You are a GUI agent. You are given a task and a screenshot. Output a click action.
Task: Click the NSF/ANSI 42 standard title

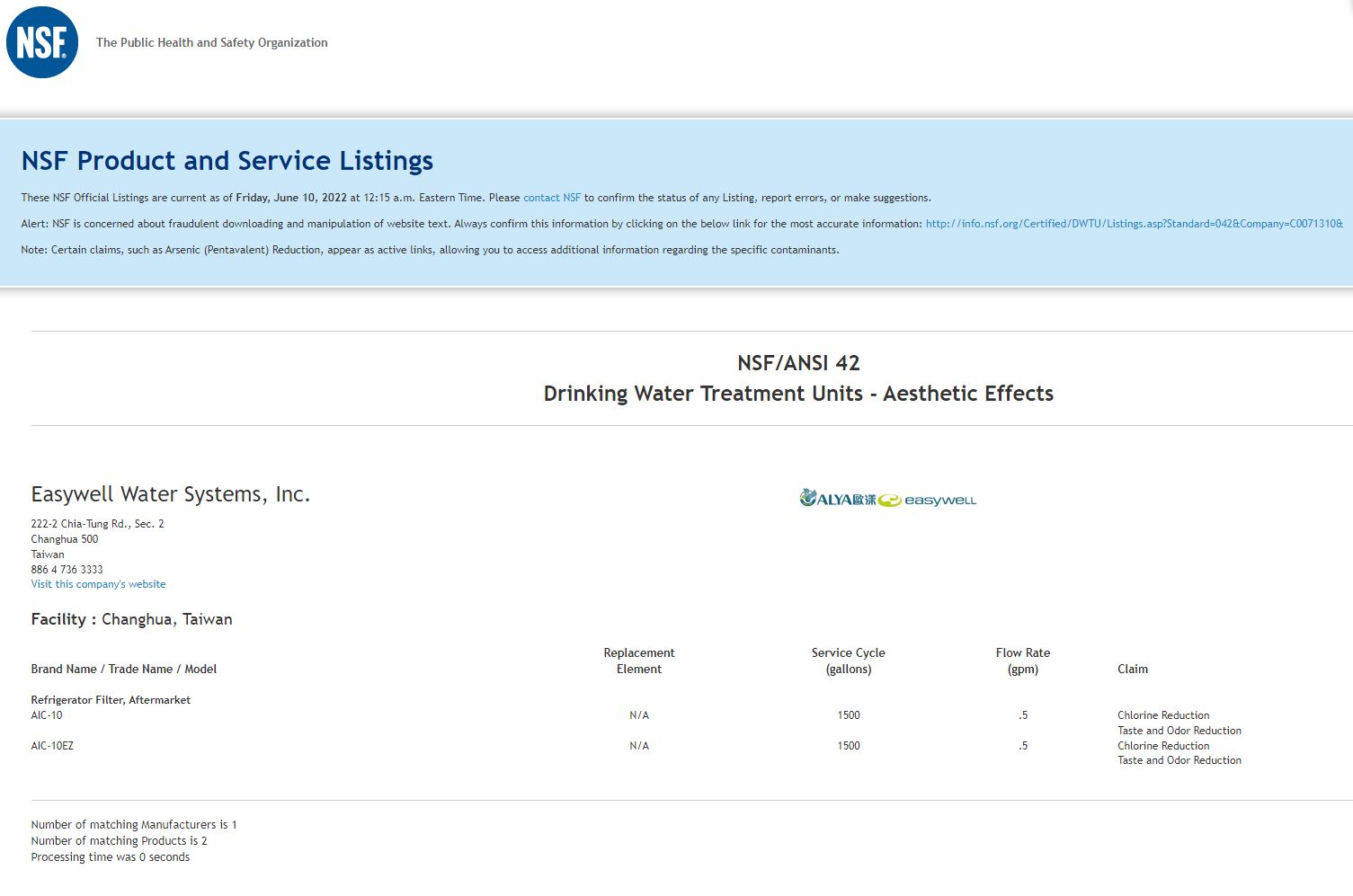tap(798, 363)
